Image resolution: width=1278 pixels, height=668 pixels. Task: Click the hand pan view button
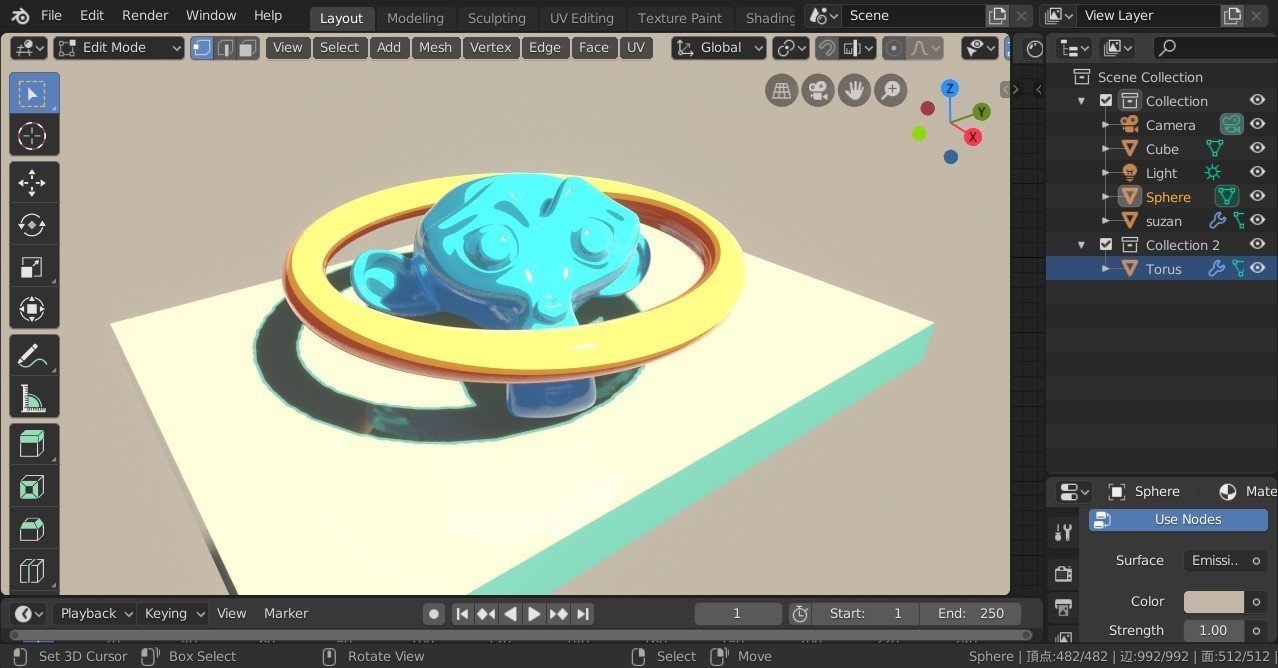854,91
